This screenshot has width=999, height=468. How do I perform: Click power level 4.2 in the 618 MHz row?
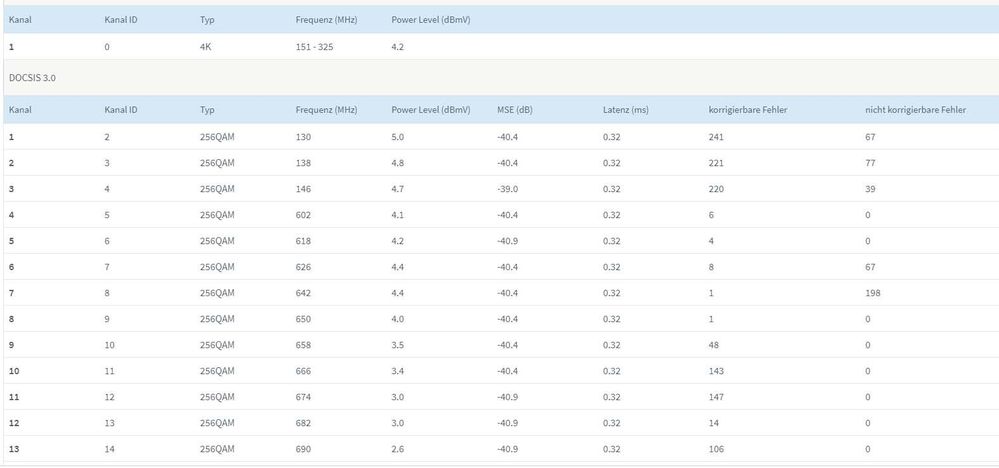(x=398, y=241)
